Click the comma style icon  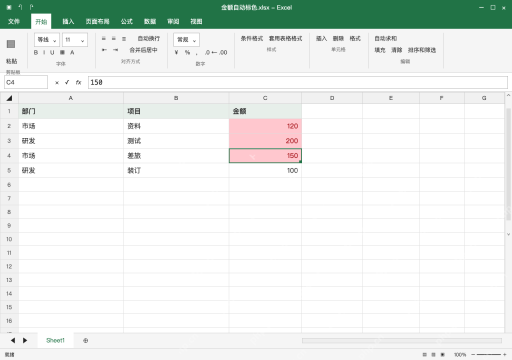[197, 53]
